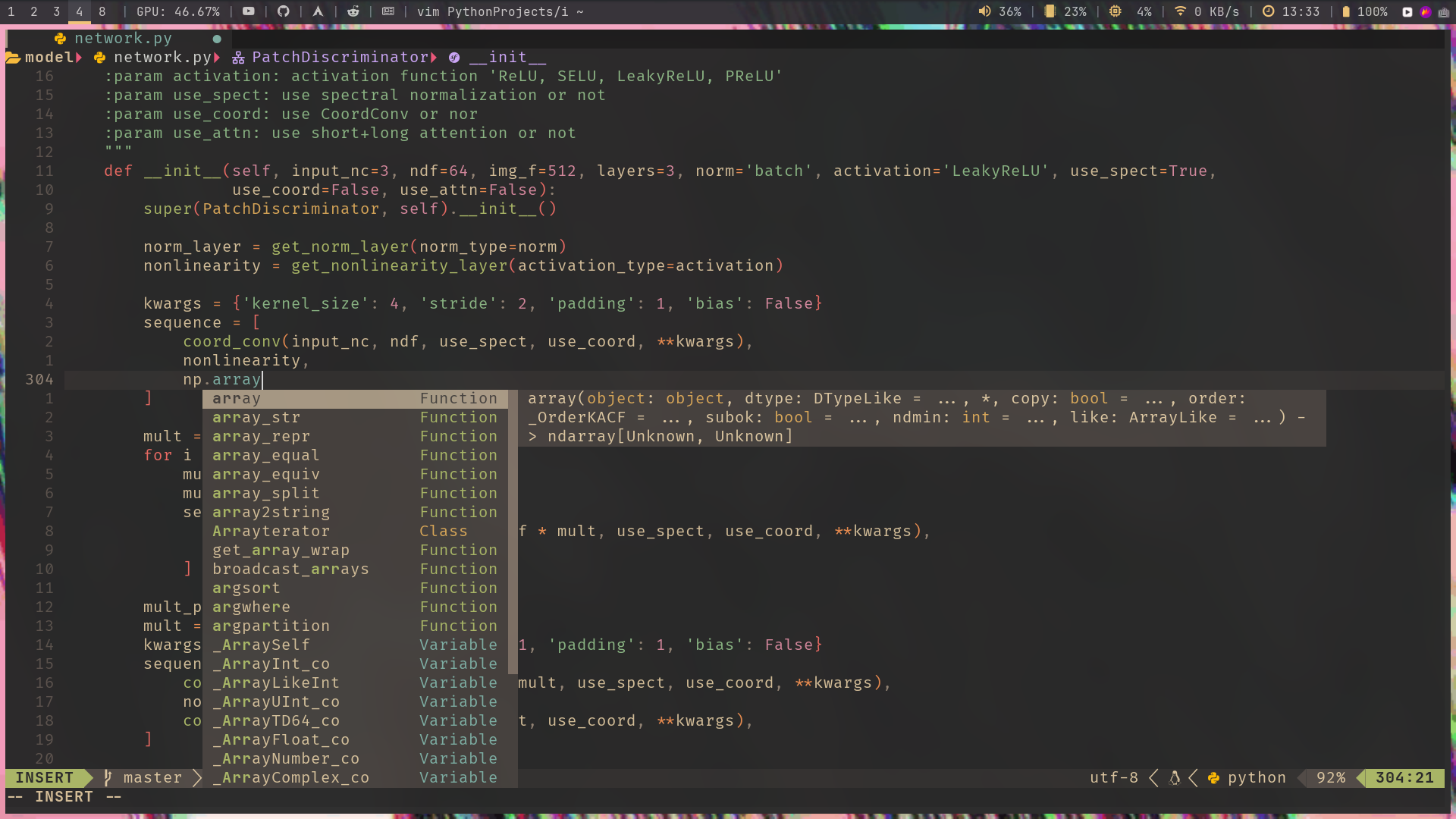The image size is (1456, 819).
Task: Switch to workspace 2
Action: point(34,11)
